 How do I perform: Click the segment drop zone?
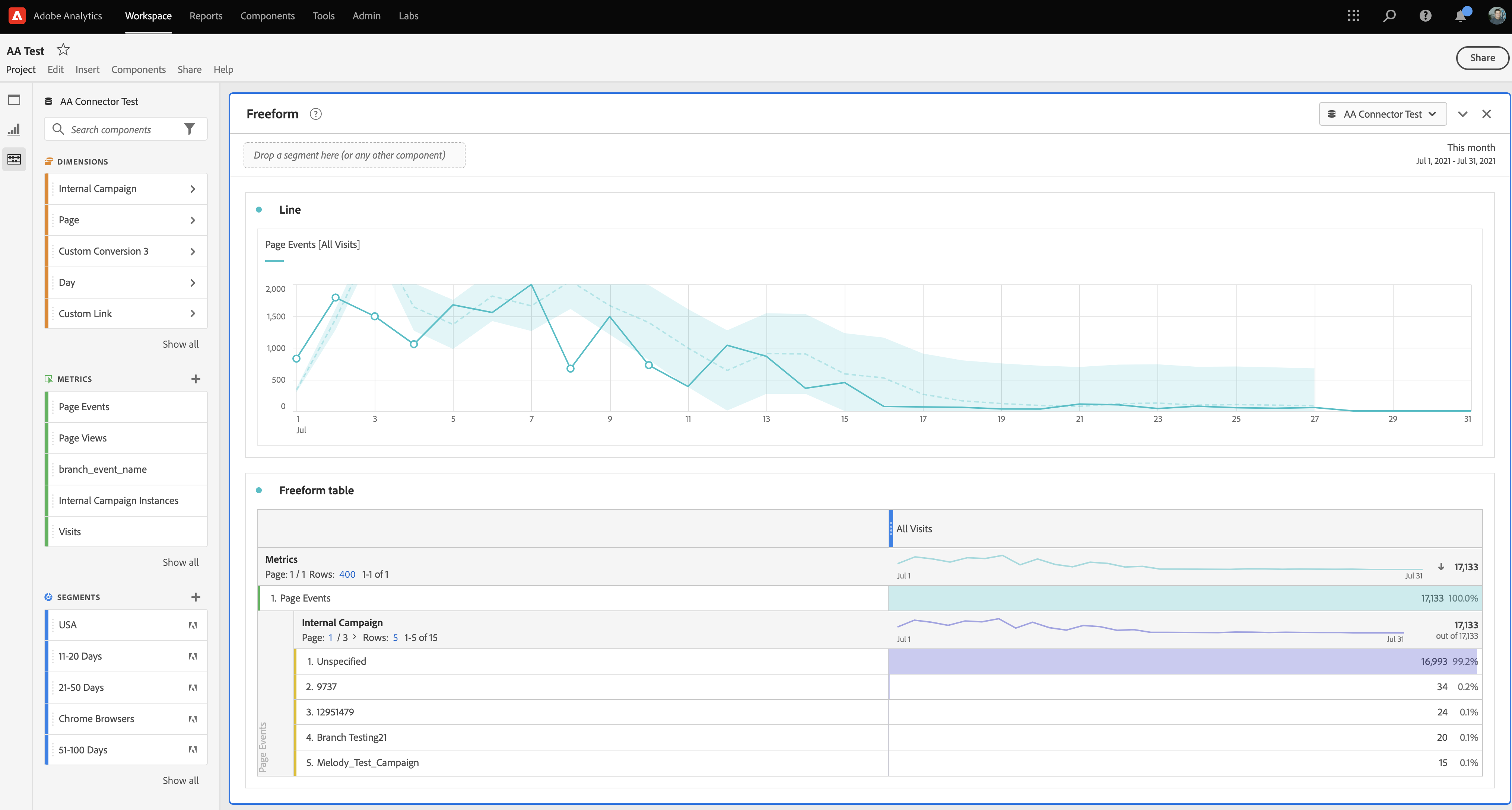point(355,155)
